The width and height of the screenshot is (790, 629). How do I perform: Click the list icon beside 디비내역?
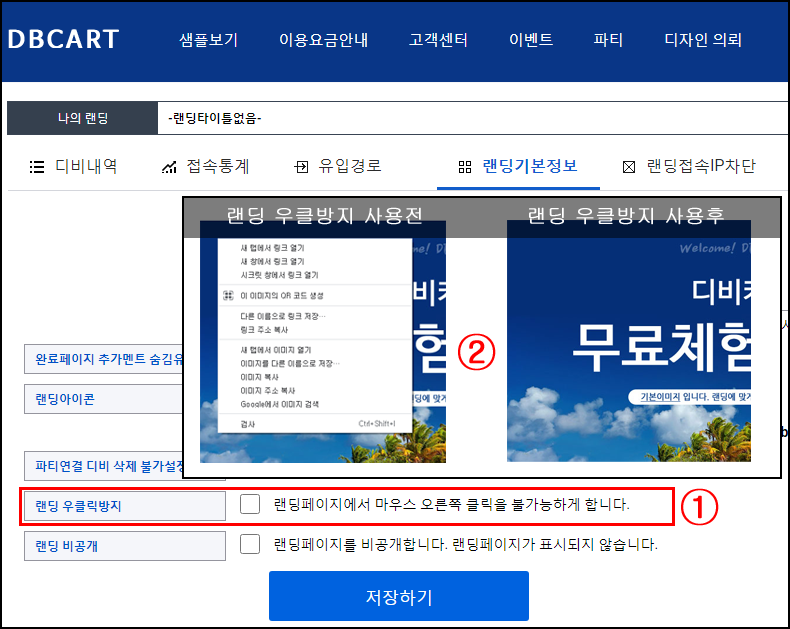37,167
